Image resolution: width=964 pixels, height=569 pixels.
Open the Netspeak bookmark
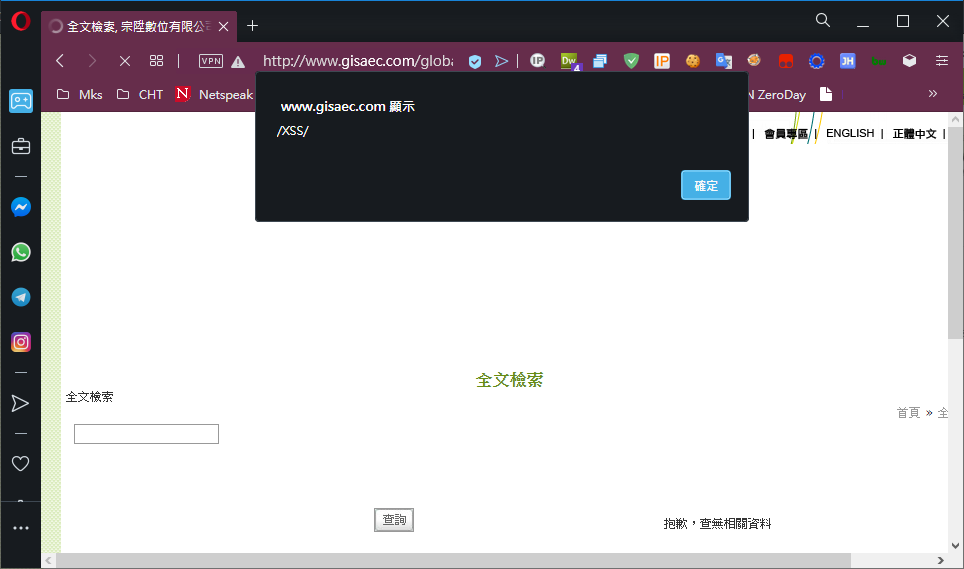click(x=214, y=95)
